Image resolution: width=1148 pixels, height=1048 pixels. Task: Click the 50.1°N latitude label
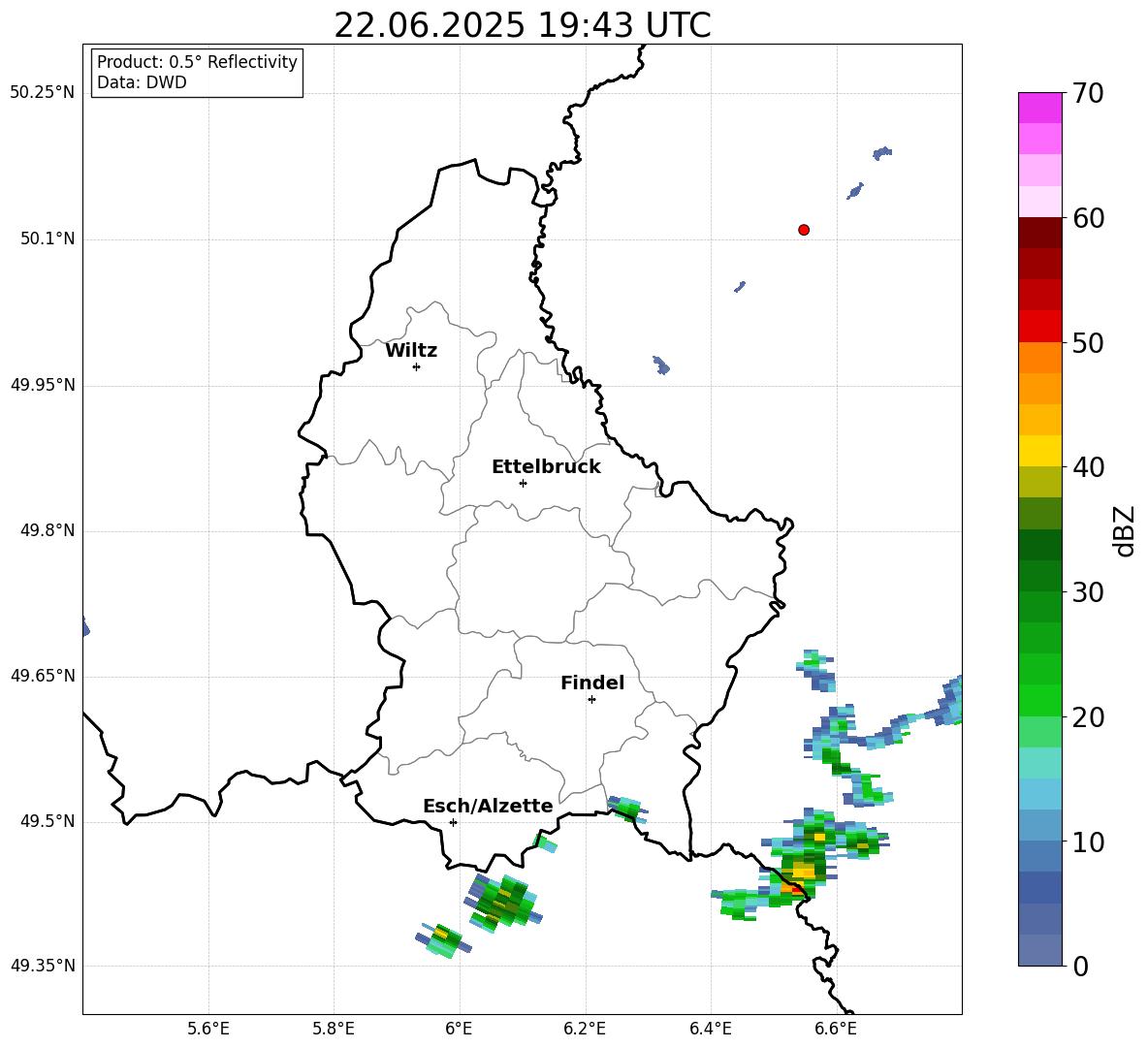tap(48, 238)
